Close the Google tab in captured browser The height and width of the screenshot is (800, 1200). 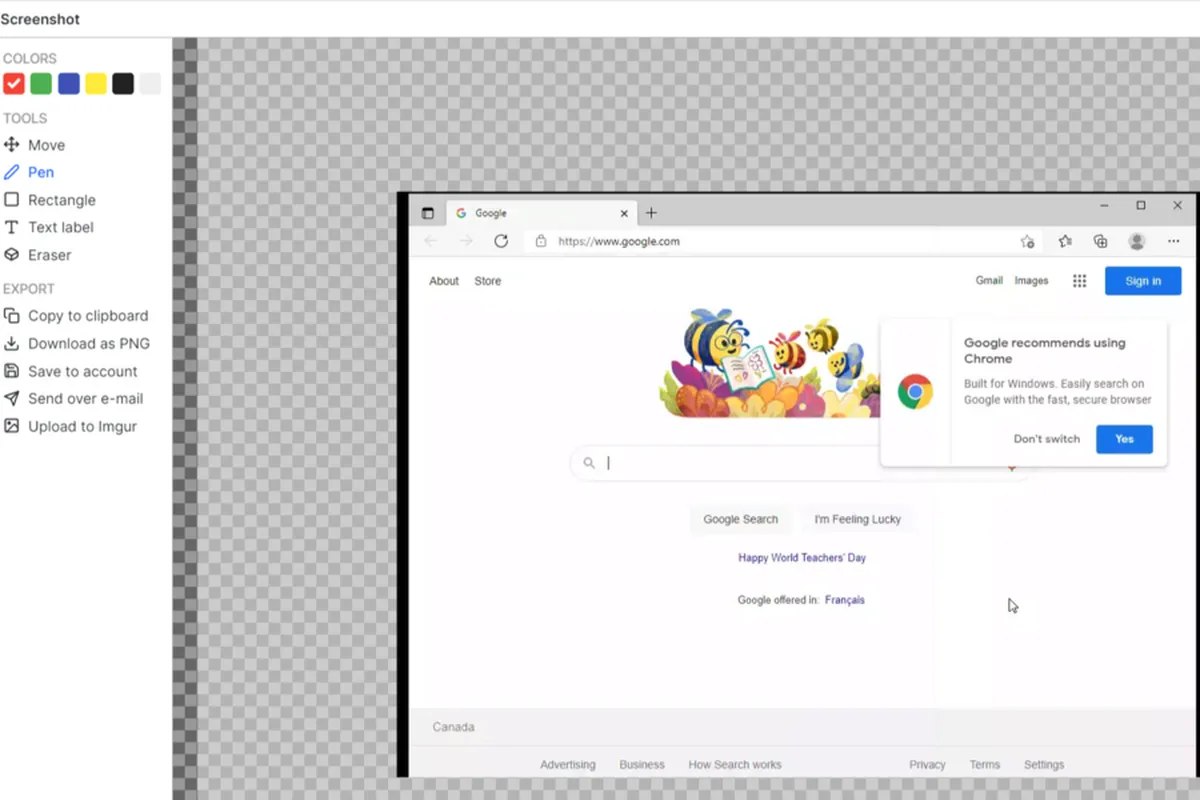625,213
